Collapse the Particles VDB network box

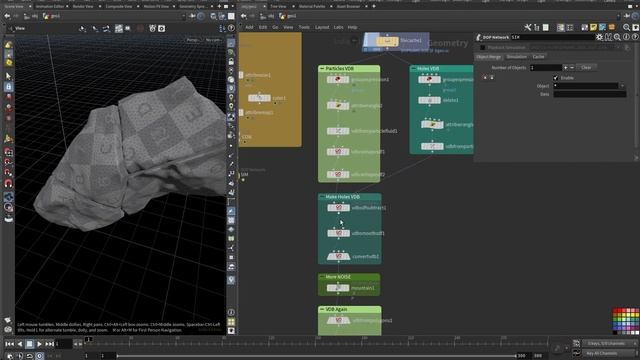click(x=322, y=69)
